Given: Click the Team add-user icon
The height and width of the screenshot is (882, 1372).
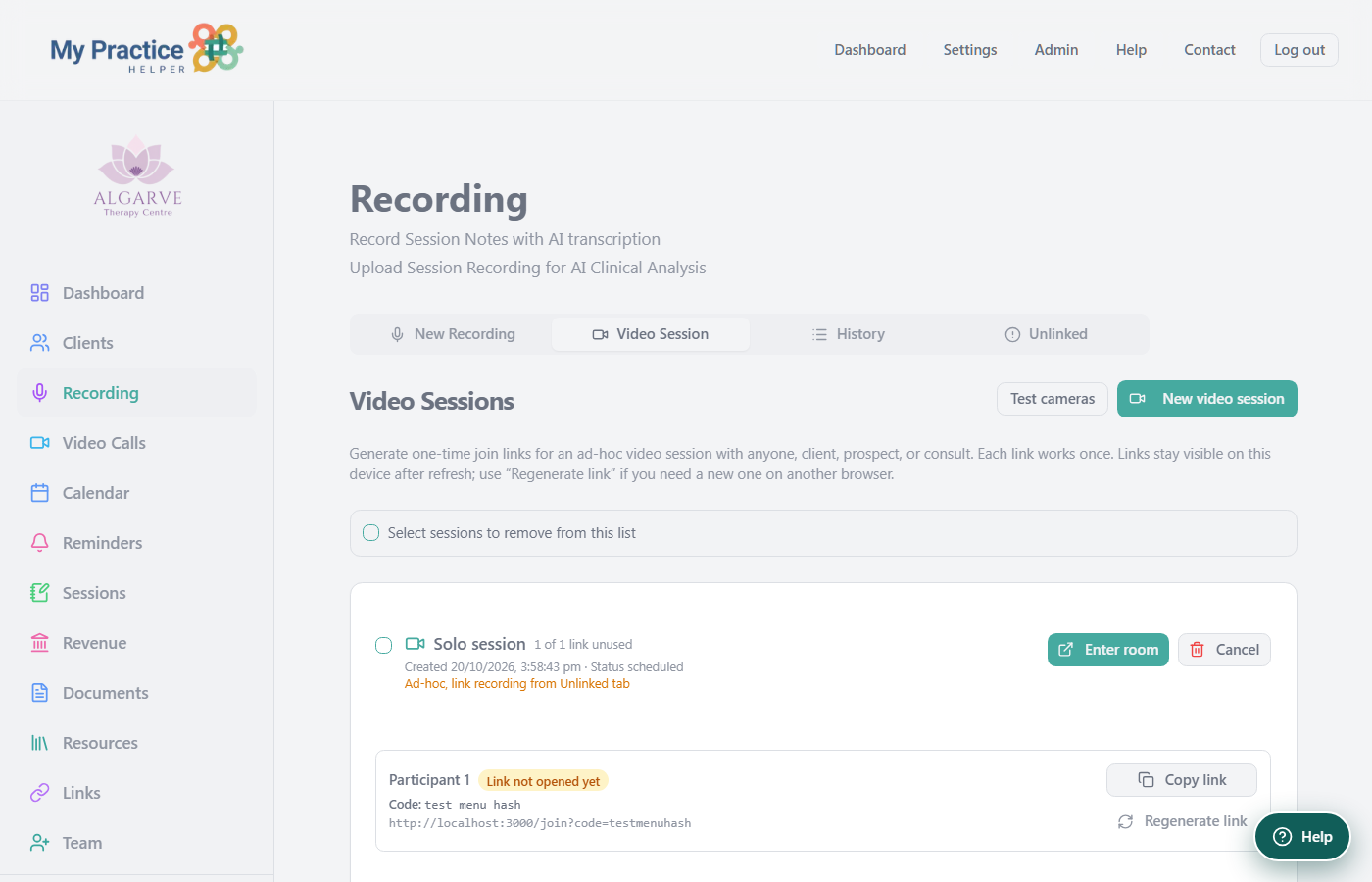Looking at the screenshot, I should point(39,843).
